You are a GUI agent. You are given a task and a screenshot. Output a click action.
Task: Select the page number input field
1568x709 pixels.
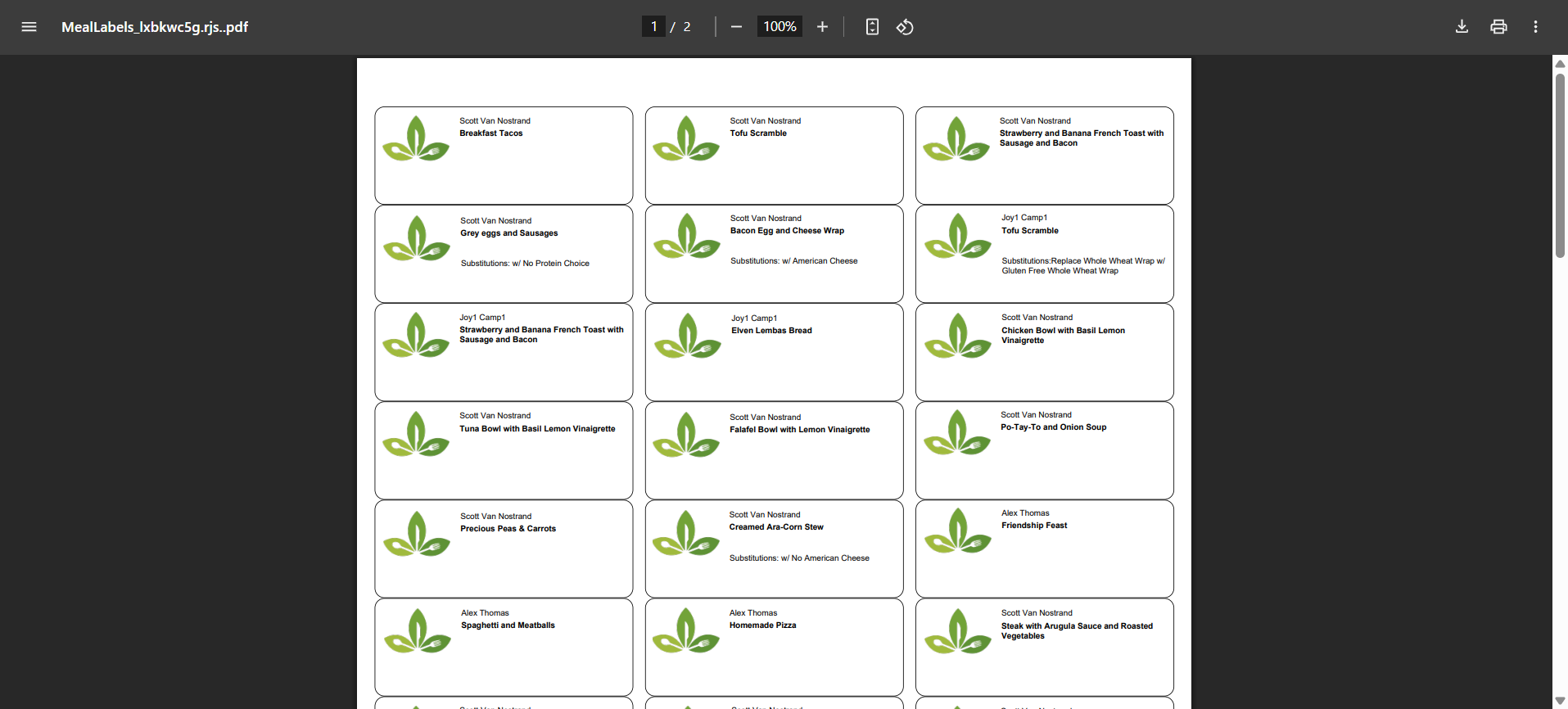tap(653, 27)
